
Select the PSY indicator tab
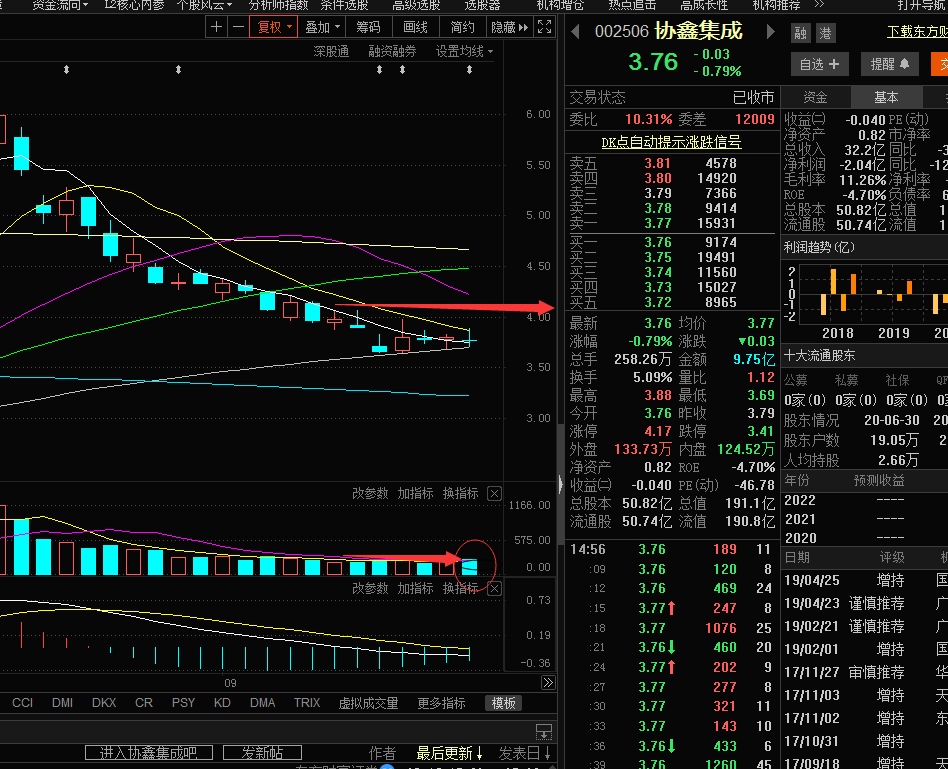(x=183, y=703)
